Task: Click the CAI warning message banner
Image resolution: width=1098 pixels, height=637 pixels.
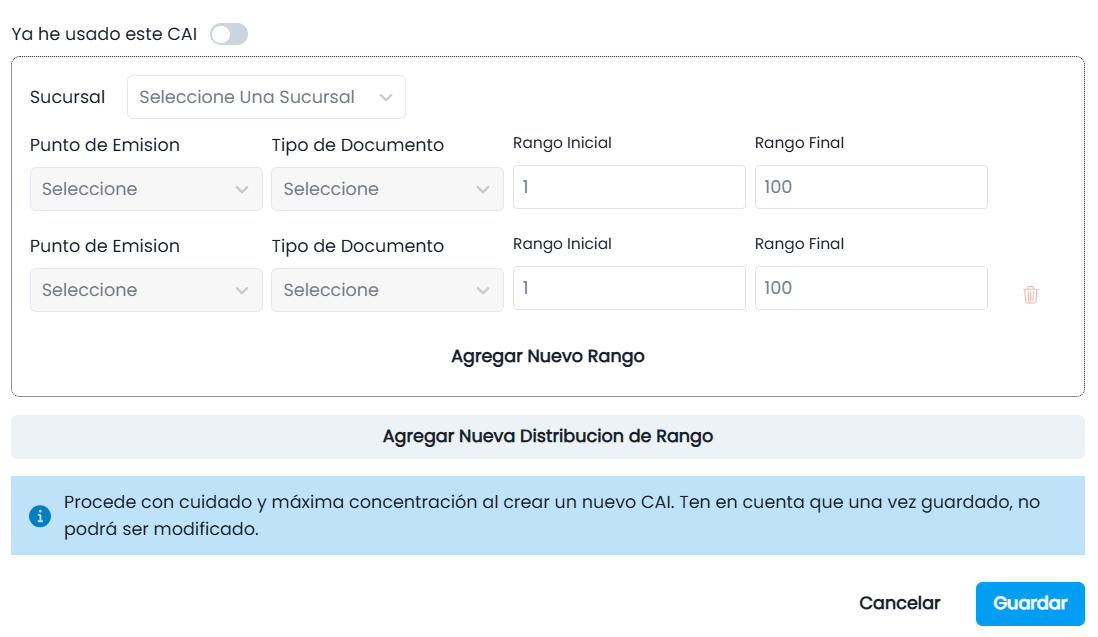Action: click(548, 516)
